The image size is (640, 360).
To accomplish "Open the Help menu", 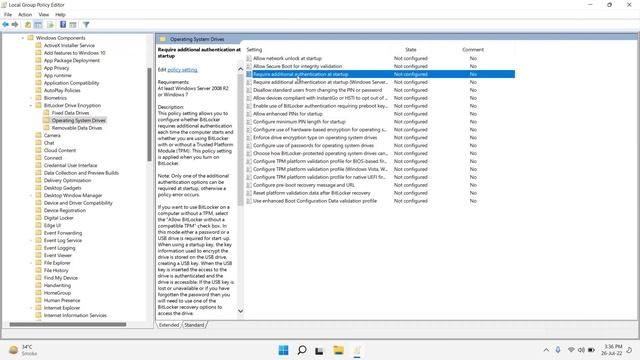I will coord(60,14).
